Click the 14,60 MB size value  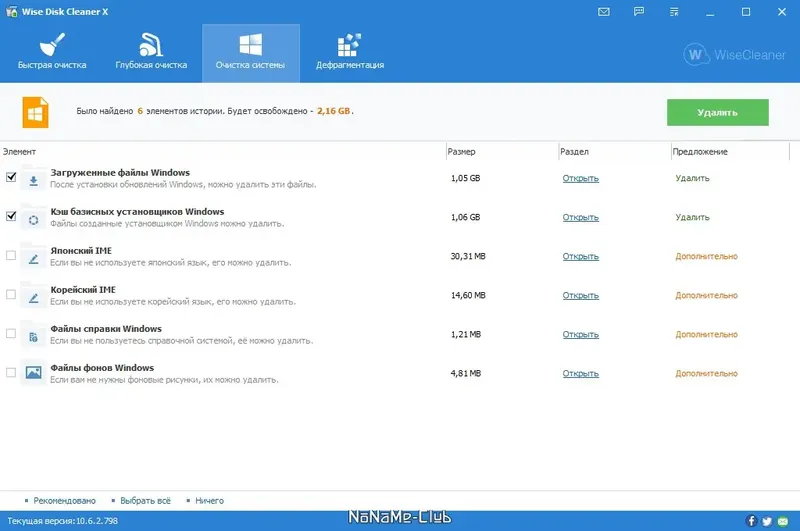(x=468, y=295)
